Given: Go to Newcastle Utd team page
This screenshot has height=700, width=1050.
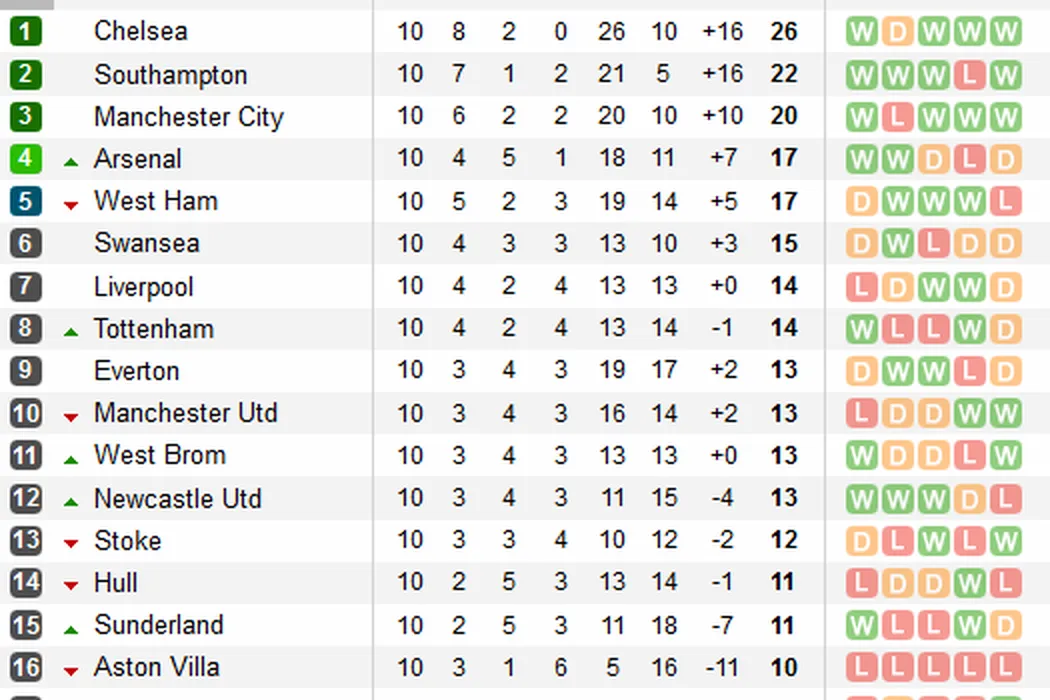Looking at the screenshot, I should [177, 499].
